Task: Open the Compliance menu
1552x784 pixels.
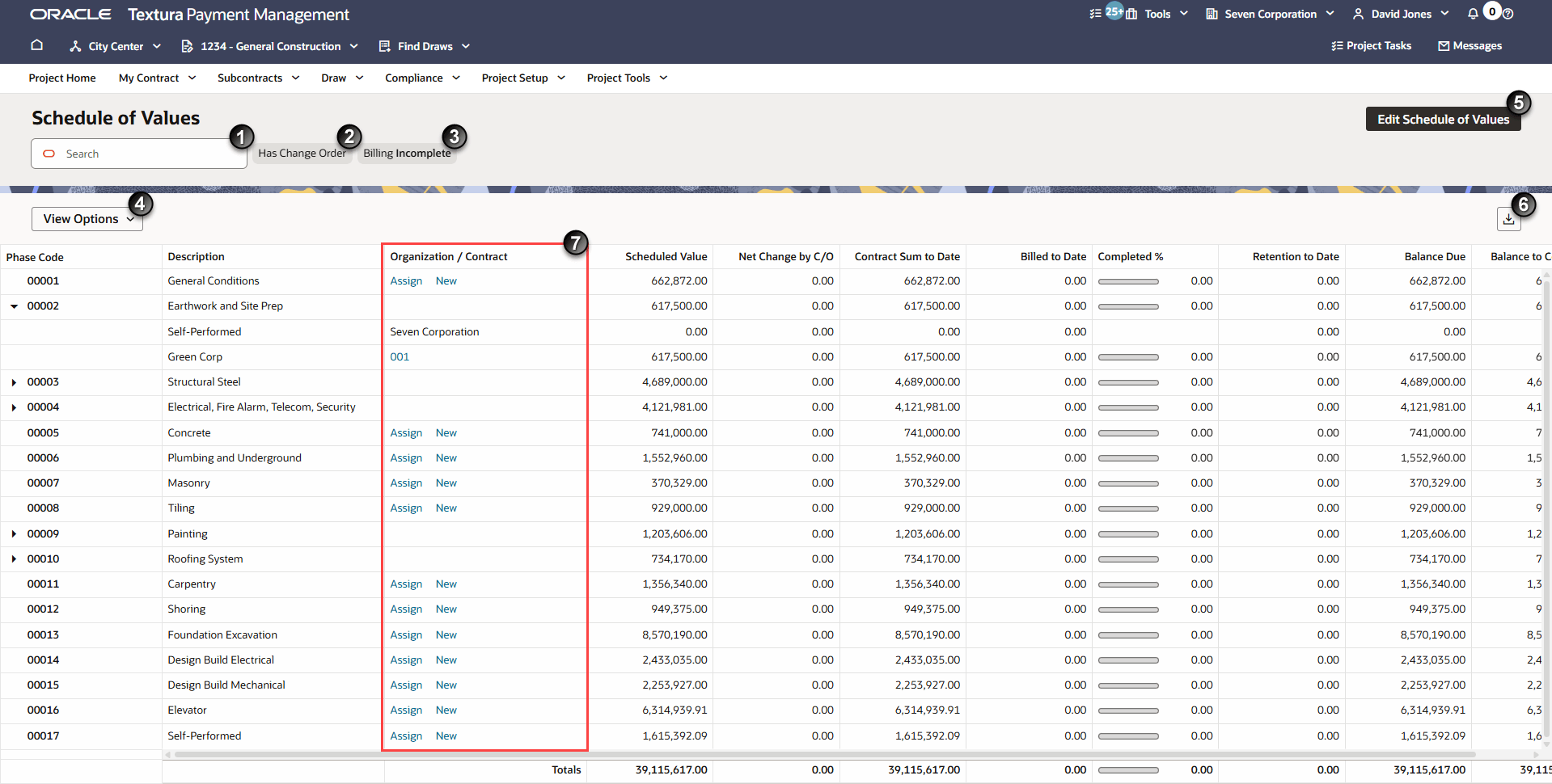Action: coord(422,78)
